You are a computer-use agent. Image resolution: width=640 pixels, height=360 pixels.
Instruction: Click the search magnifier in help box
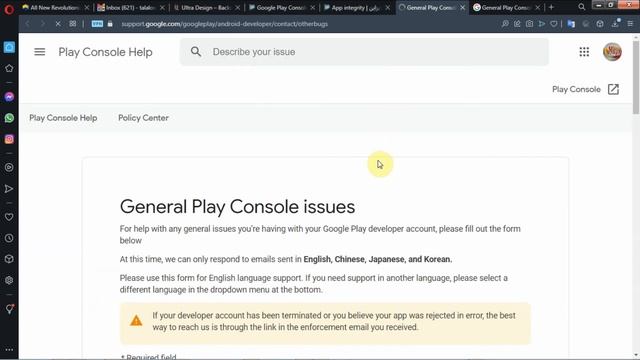pos(196,51)
